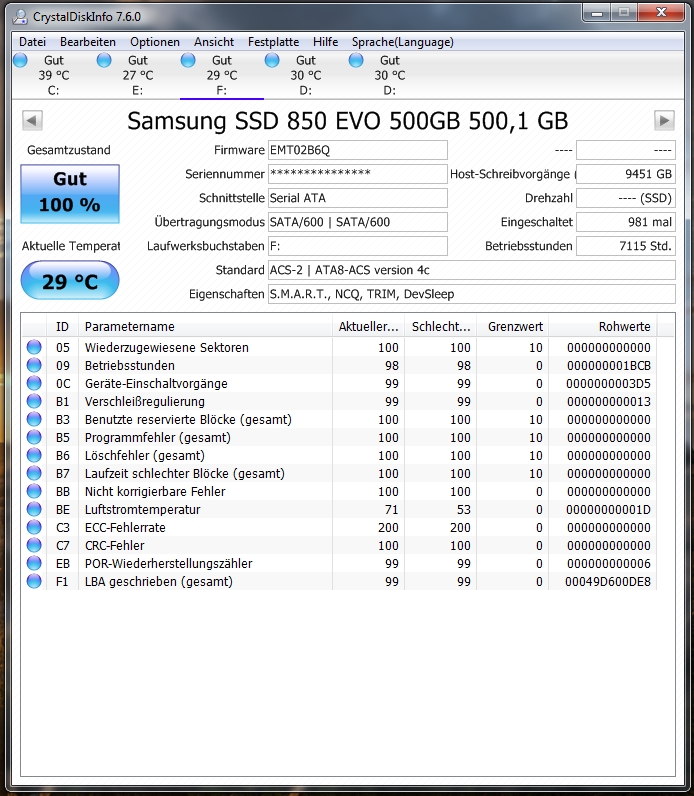Click the blue orb of row 09
This screenshot has width=694, height=796.
coord(34,366)
